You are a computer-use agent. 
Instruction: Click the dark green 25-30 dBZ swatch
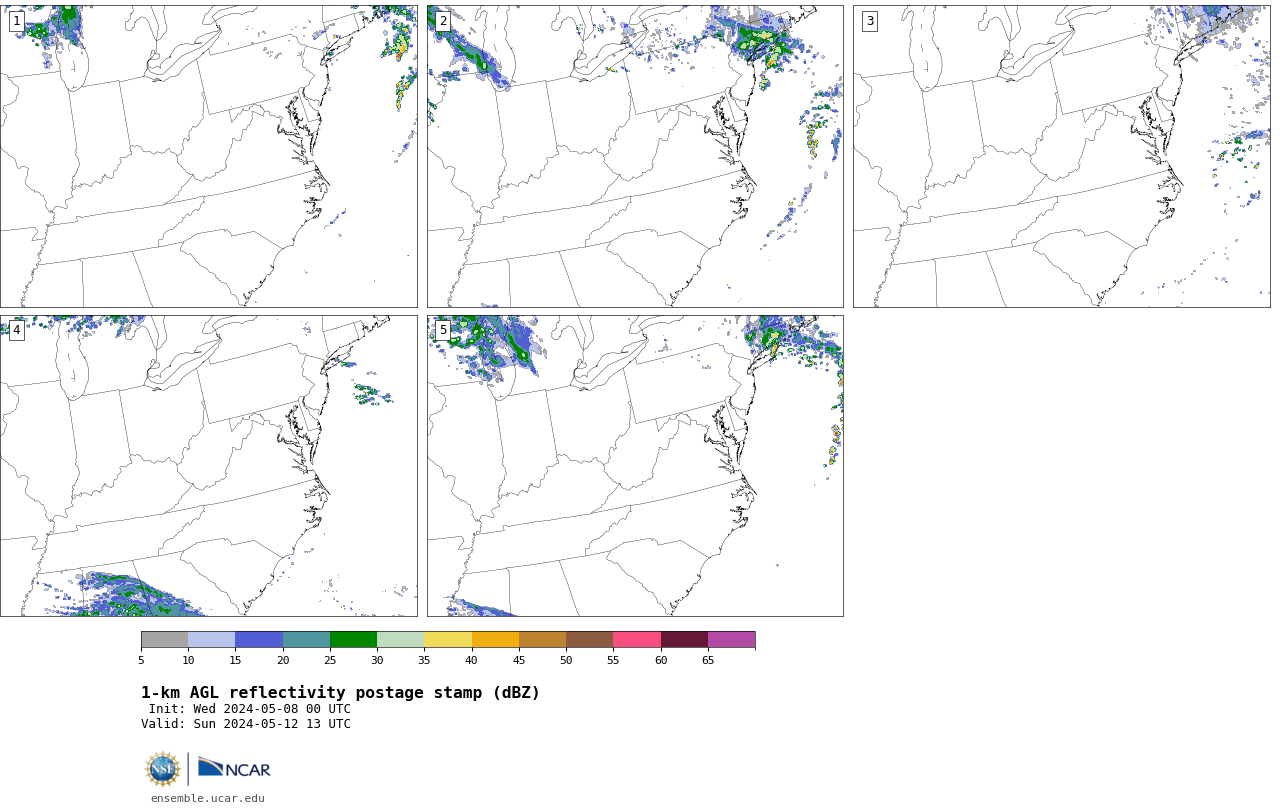[x=353, y=640]
